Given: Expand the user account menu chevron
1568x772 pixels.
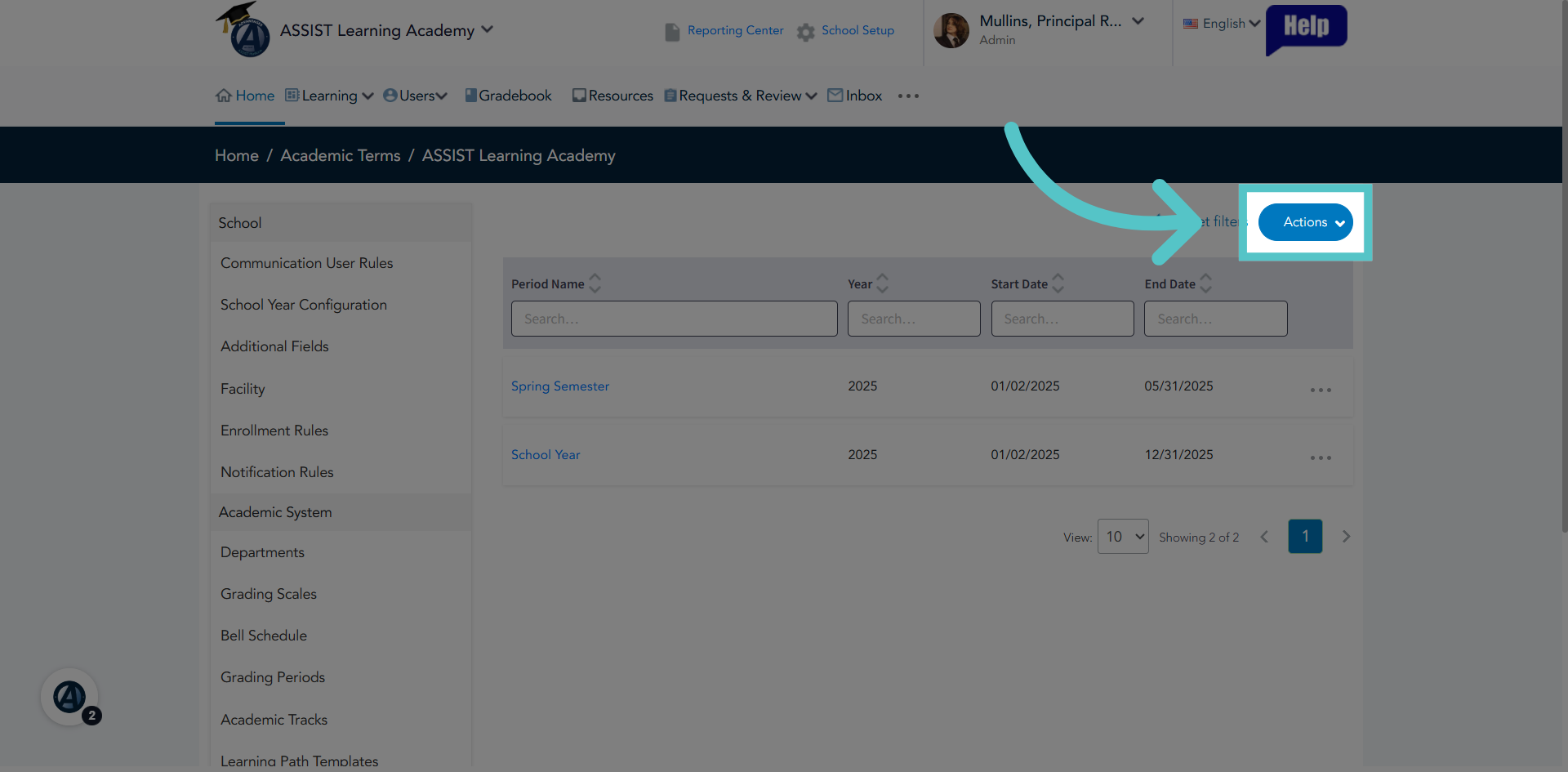Looking at the screenshot, I should 1138,21.
